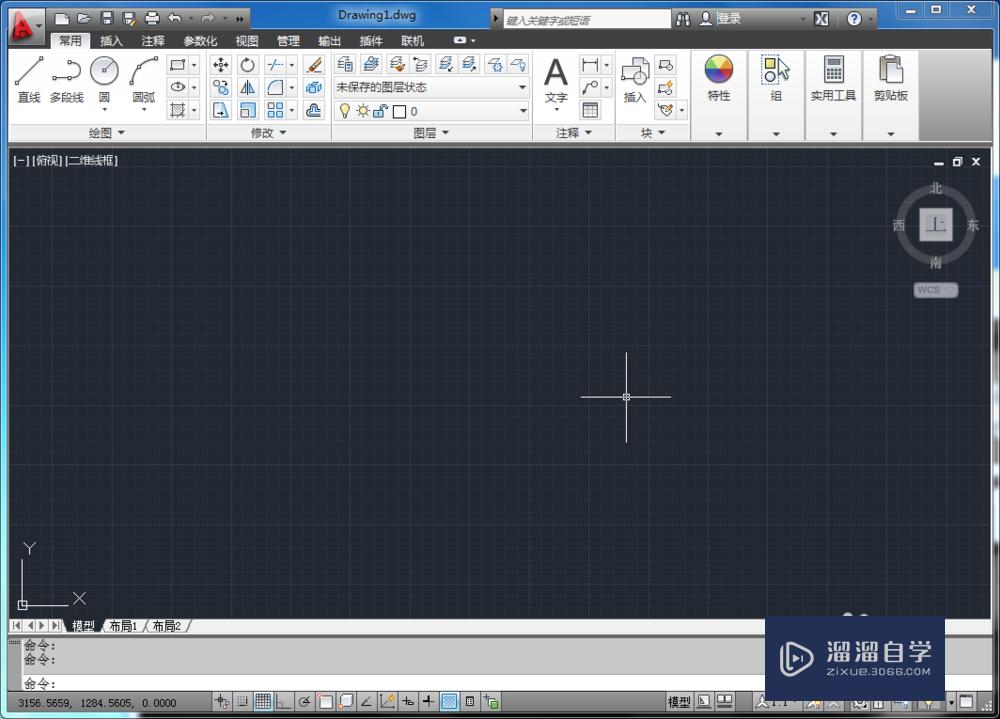Click the 上 face on the ViewCube
The height and width of the screenshot is (719, 1000).
click(934, 224)
